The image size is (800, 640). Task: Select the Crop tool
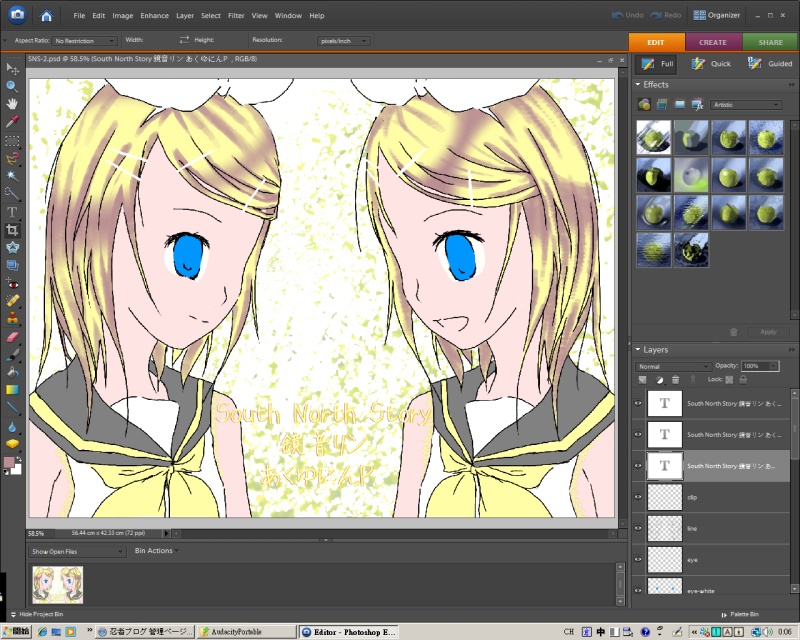click(x=13, y=230)
